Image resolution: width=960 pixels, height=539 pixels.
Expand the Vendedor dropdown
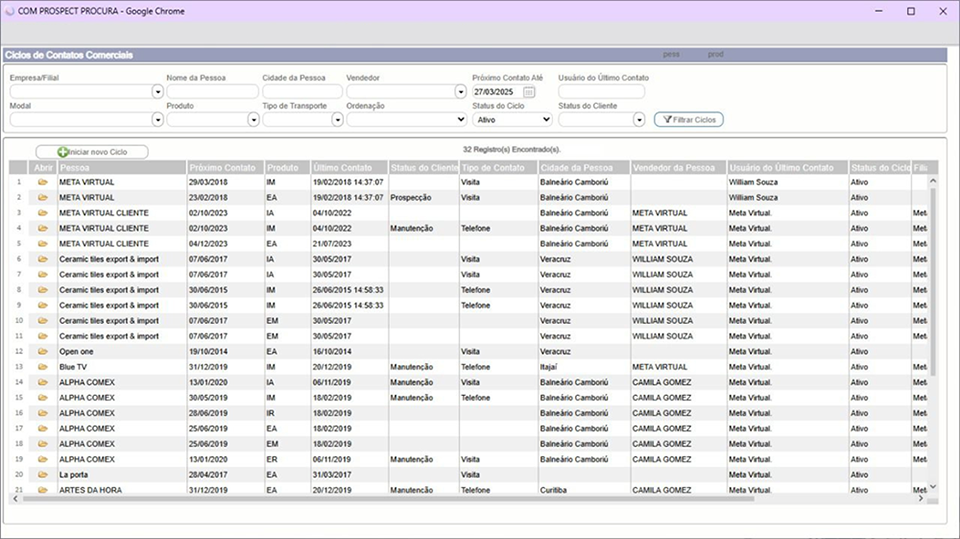coord(462,92)
